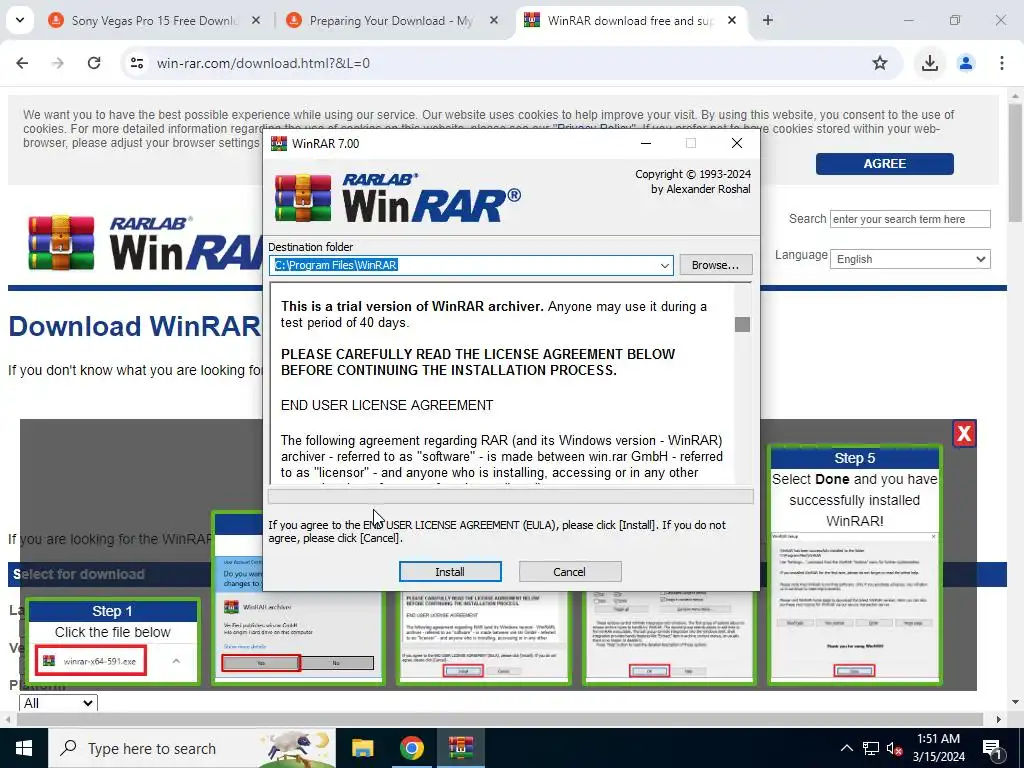1024x768 pixels.
Task: Close the WinRAR download tab
Action: point(732,21)
